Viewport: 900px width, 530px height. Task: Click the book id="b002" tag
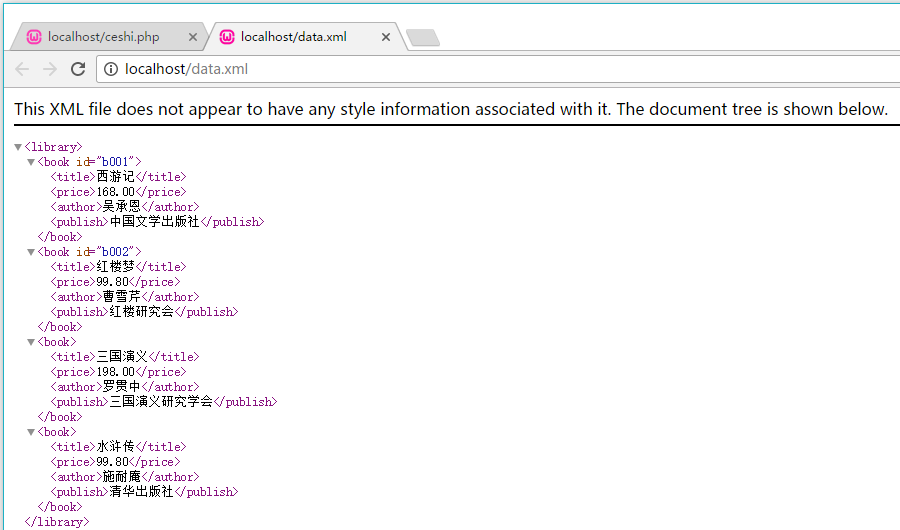click(89, 252)
